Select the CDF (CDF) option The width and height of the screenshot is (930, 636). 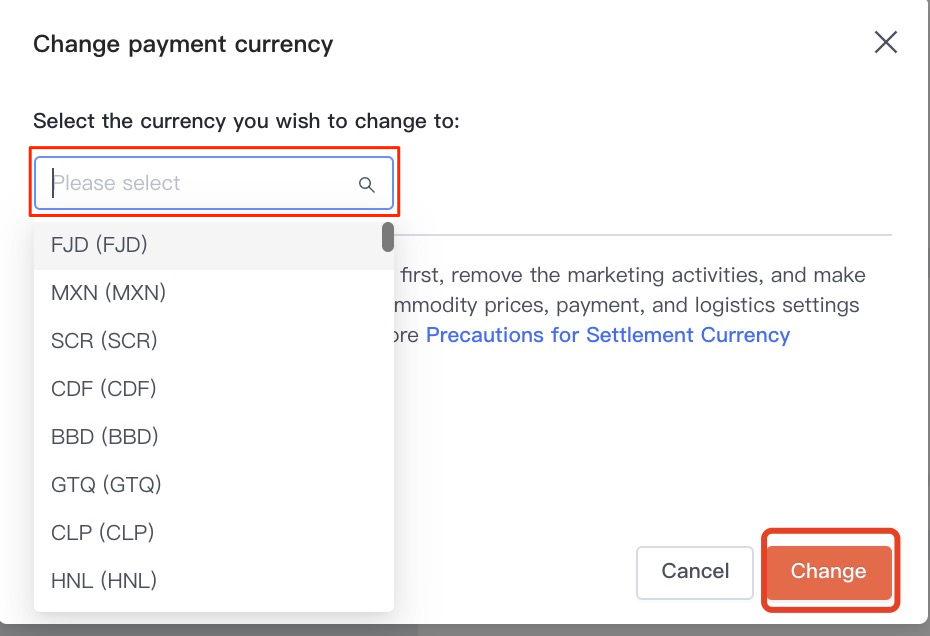tap(104, 388)
